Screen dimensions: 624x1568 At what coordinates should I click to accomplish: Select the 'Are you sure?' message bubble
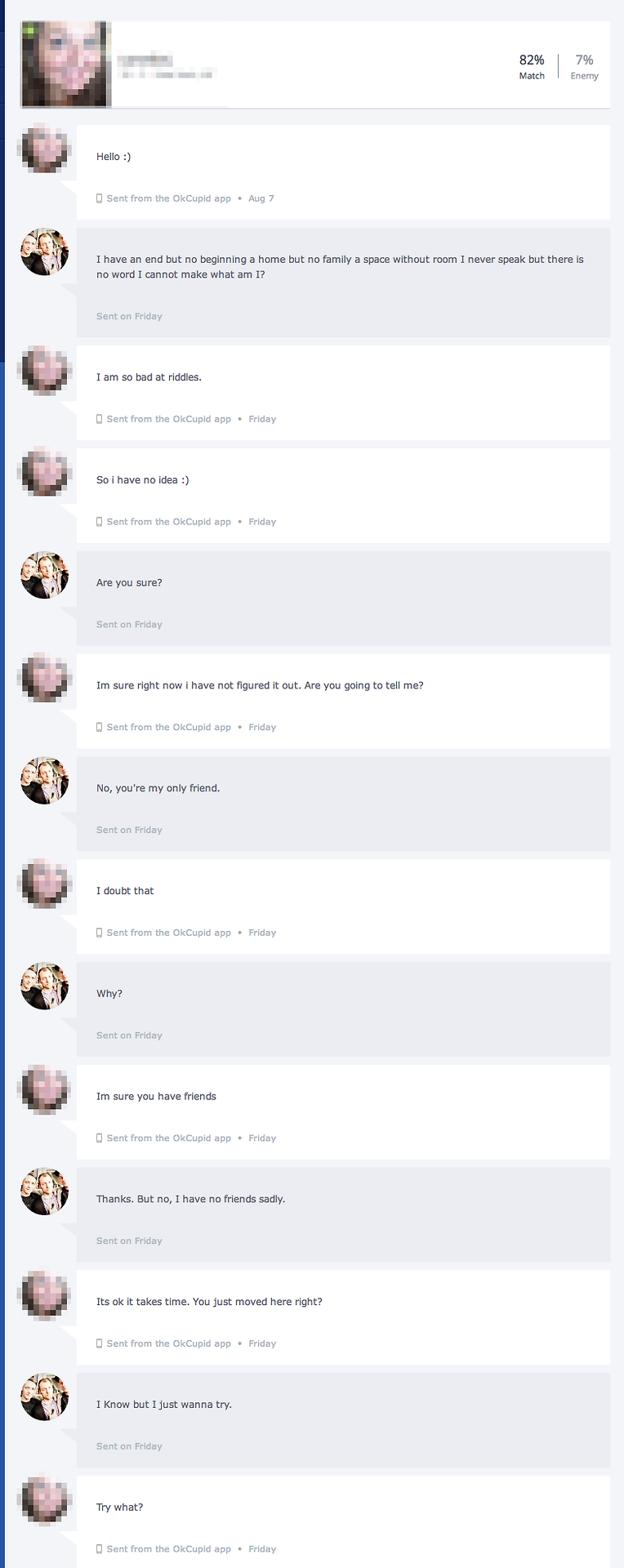[x=343, y=599]
